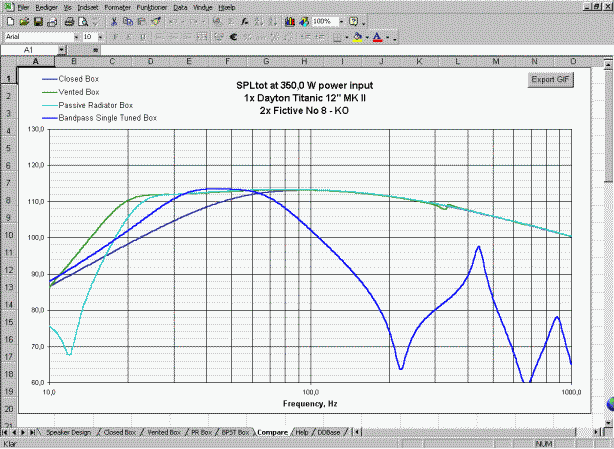Apply the Euro currency style icon
The image size is (614, 449).
tap(233, 37)
